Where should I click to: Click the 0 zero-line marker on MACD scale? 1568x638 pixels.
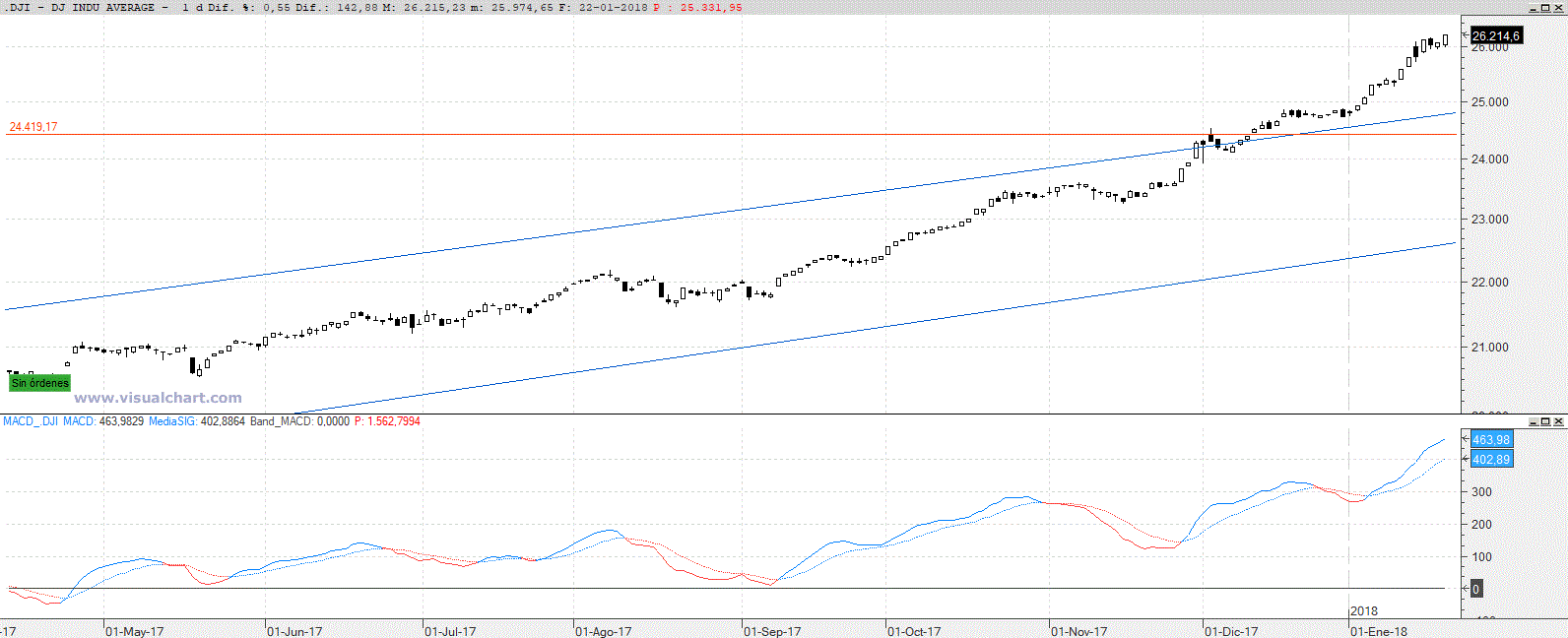point(1475,589)
